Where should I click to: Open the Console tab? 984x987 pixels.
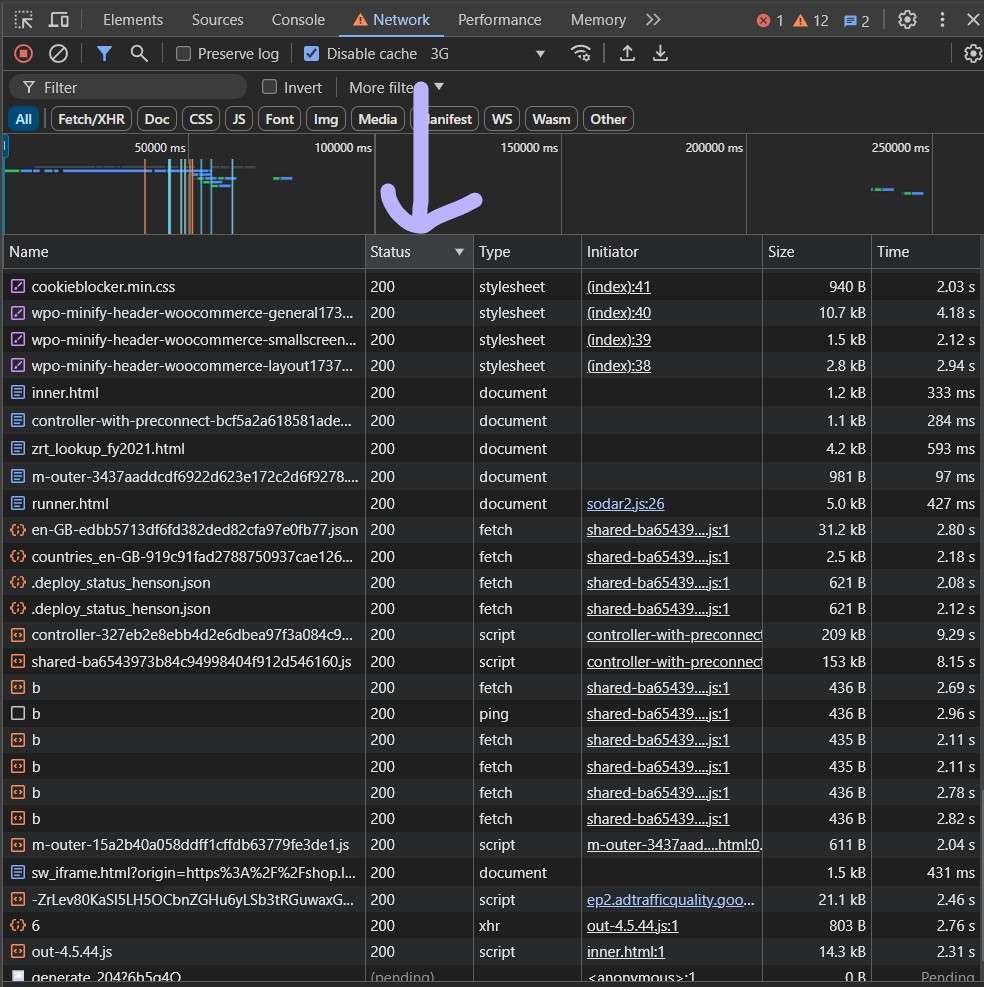(298, 20)
